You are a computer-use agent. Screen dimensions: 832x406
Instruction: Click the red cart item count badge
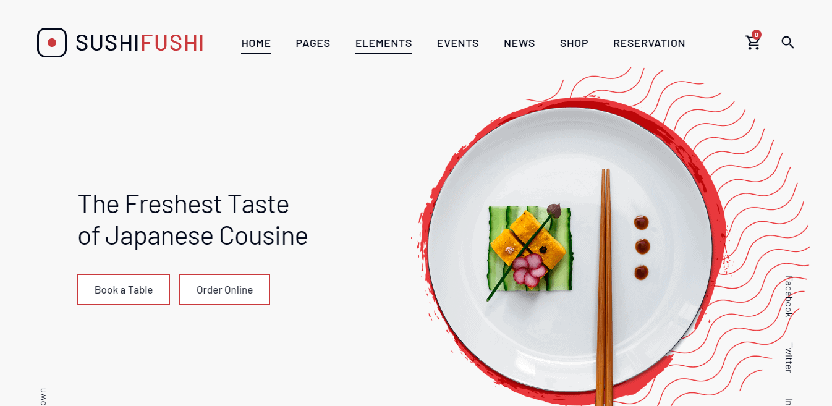(x=757, y=34)
